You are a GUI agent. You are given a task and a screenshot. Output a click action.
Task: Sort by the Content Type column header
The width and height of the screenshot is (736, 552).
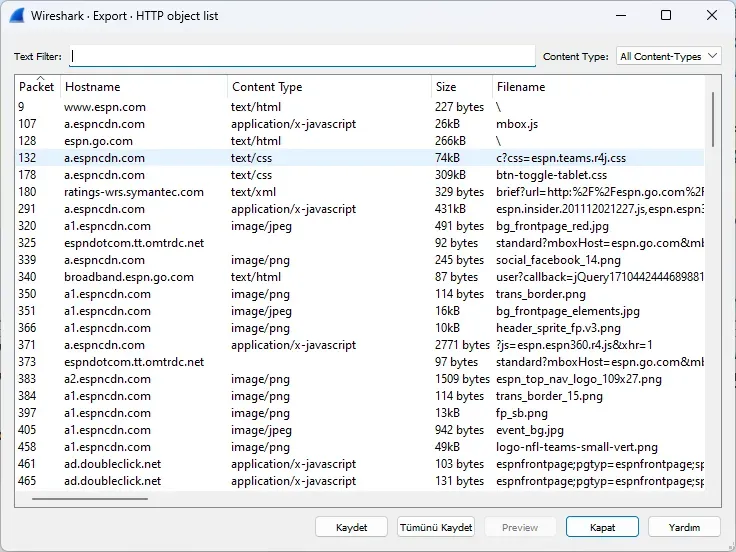point(329,86)
